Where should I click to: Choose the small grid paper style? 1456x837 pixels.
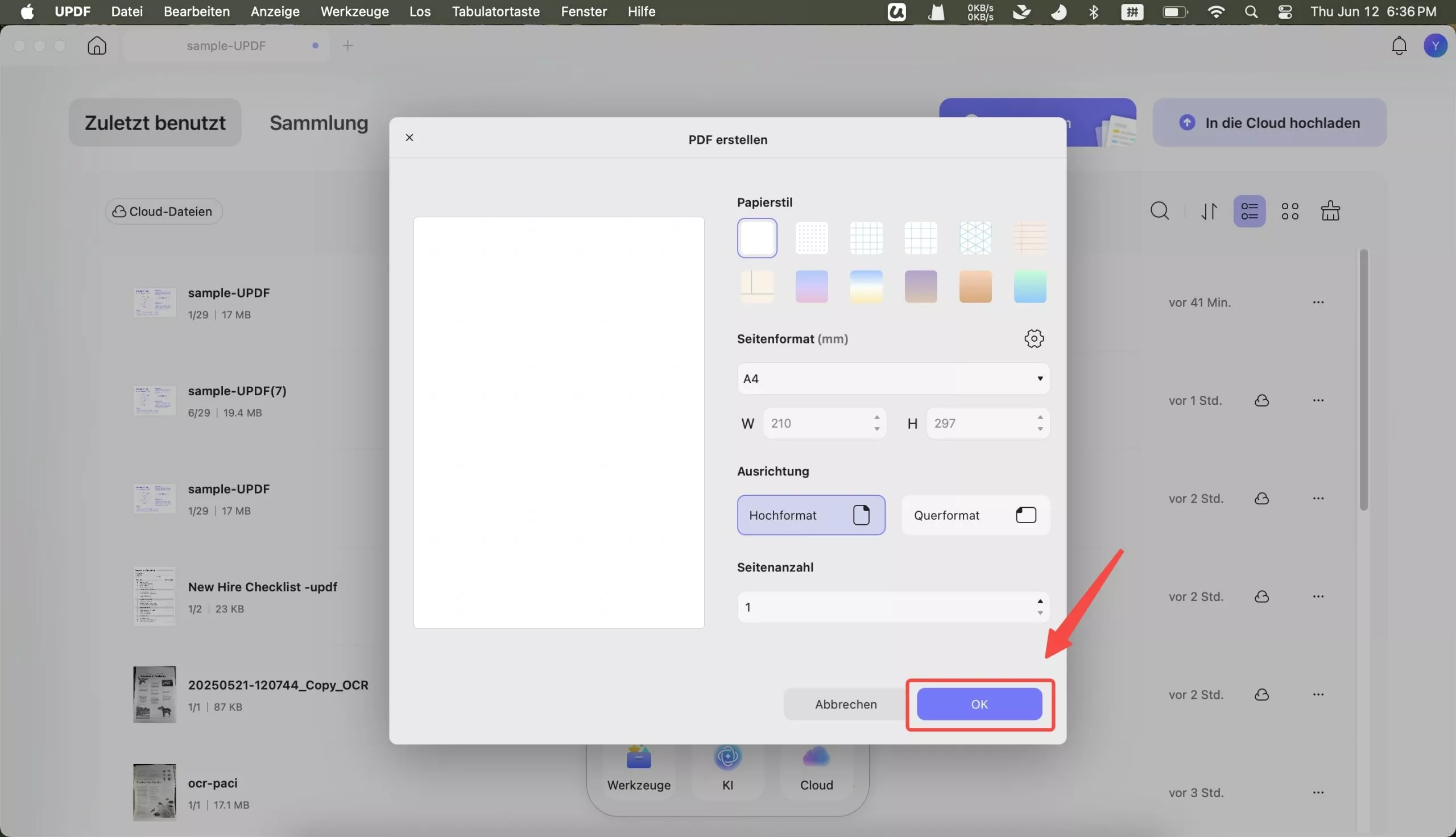click(x=866, y=238)
